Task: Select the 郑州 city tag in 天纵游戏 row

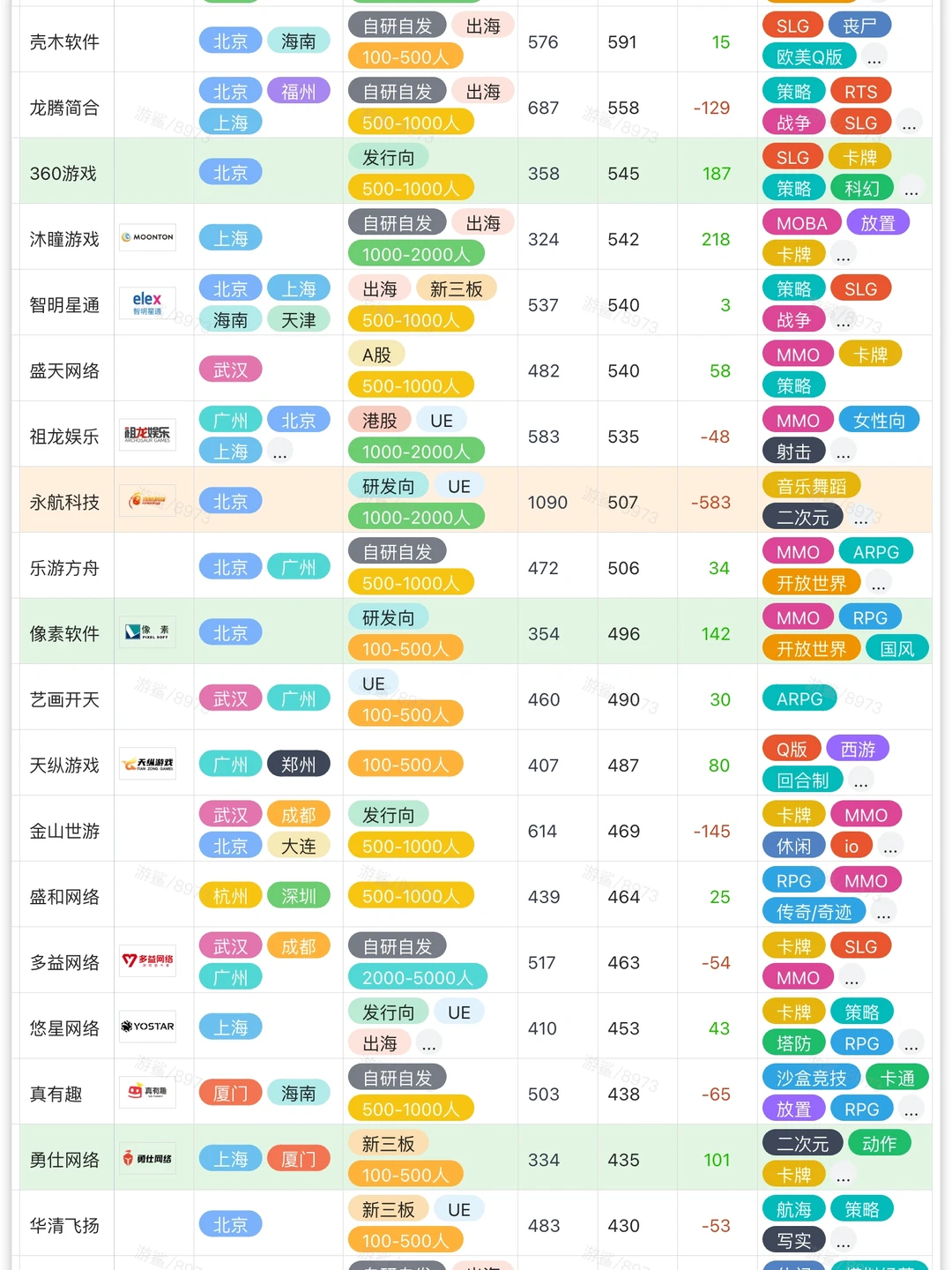Action: coord(298,764)
